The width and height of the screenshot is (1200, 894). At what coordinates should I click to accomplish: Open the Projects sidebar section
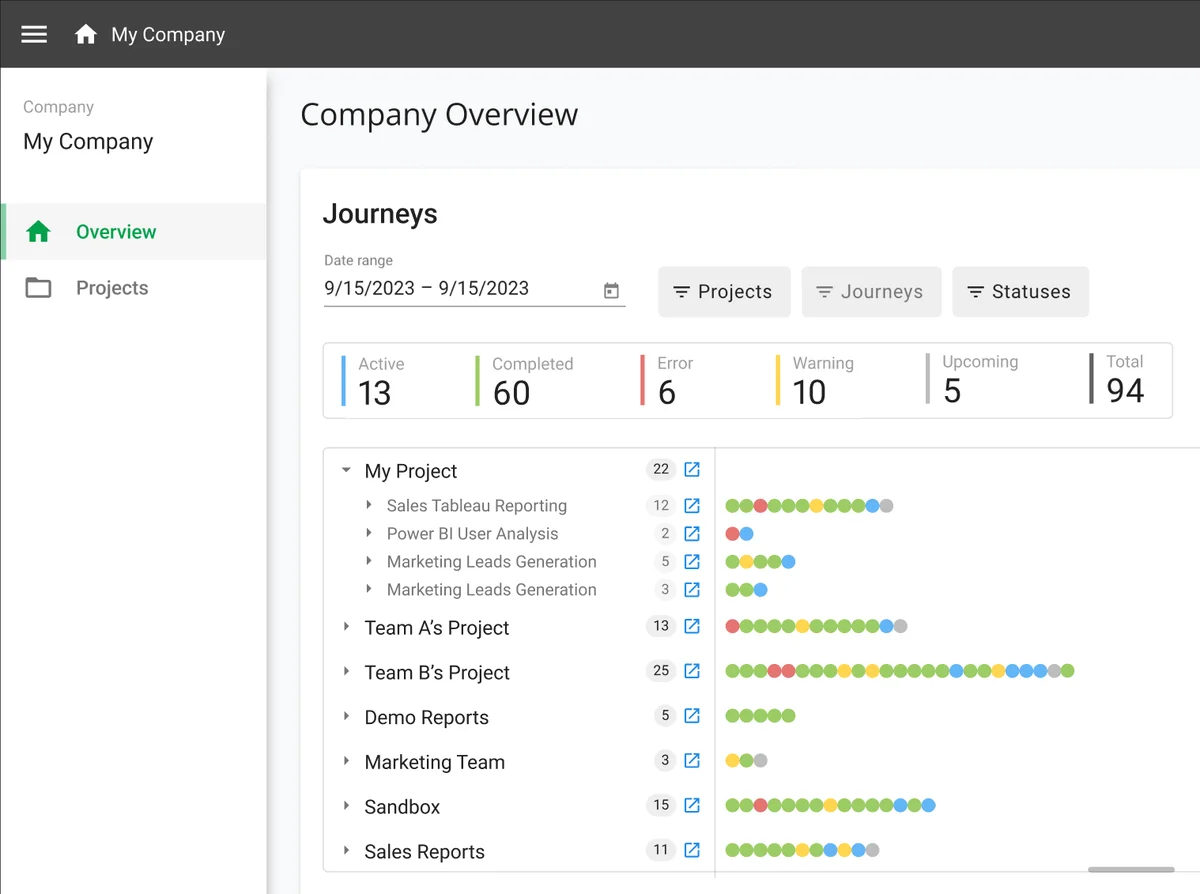111,287
